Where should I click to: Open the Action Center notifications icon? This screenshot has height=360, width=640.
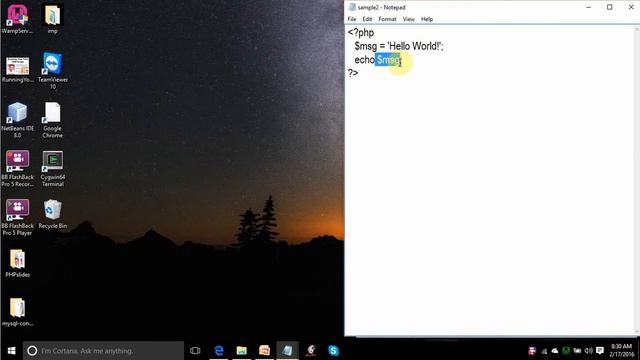600,351
